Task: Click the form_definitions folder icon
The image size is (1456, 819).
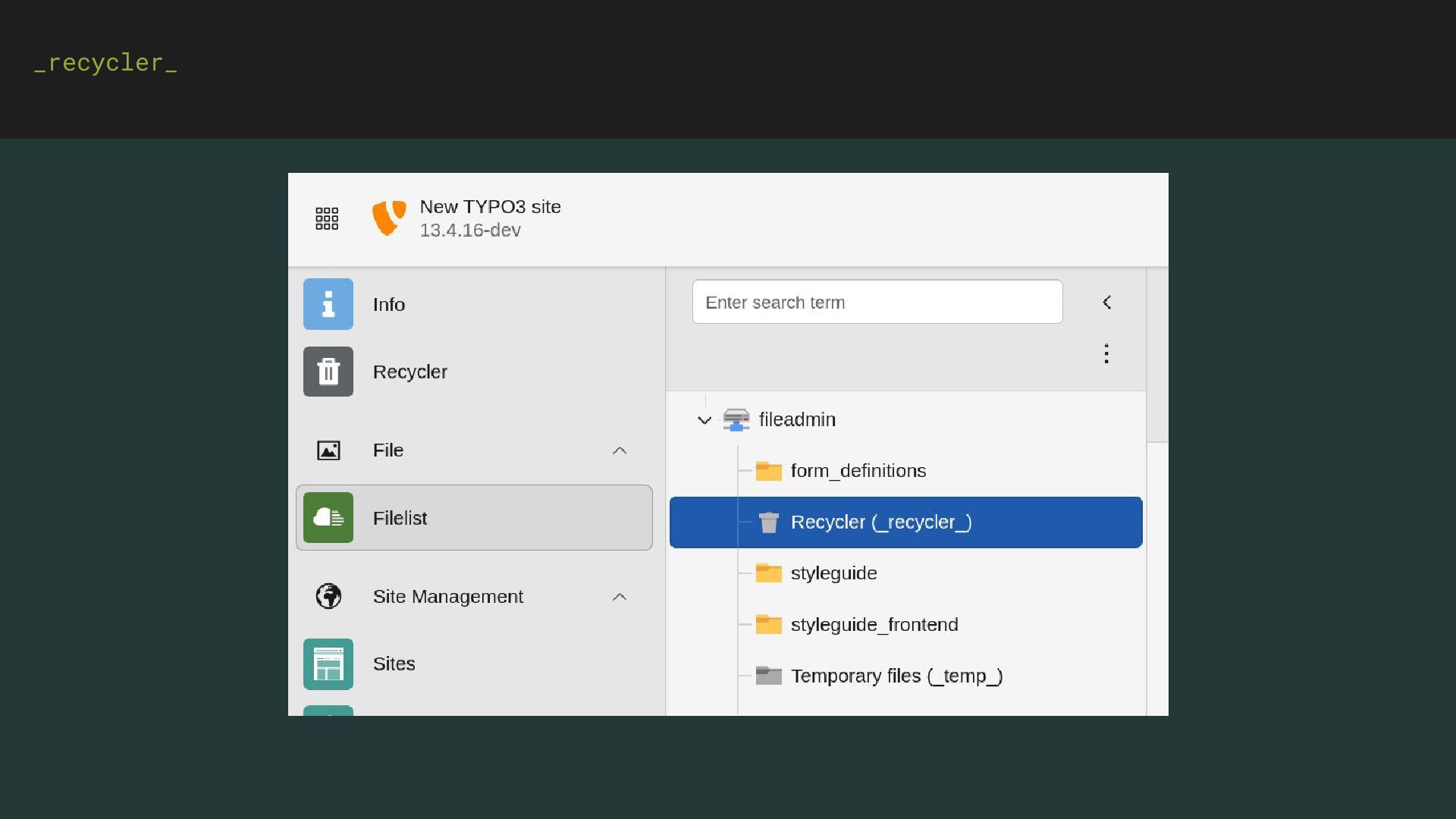Action: tap(768, 471)
